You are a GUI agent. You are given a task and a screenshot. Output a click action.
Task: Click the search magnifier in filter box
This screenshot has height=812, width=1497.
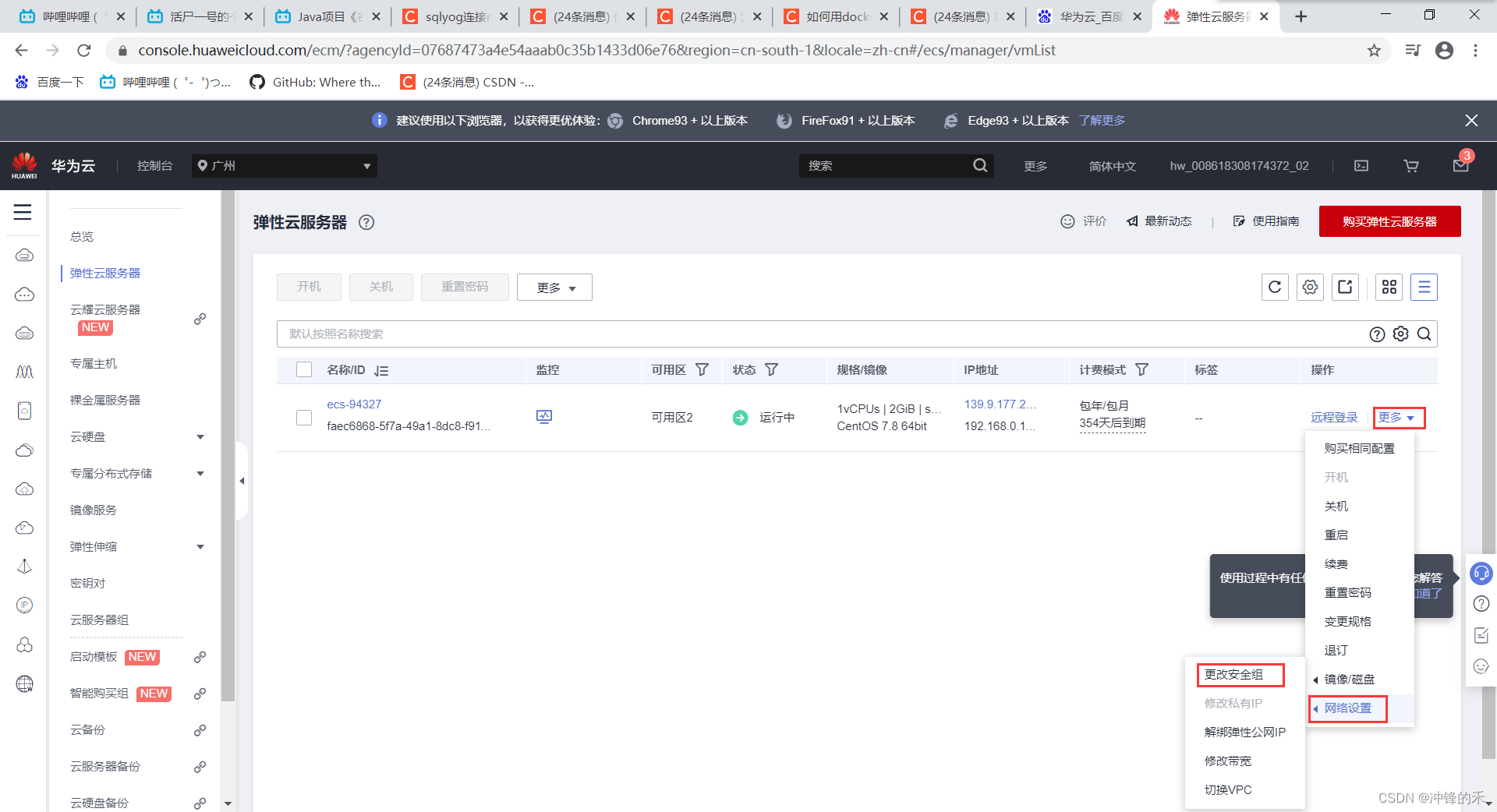[1424, 334]
